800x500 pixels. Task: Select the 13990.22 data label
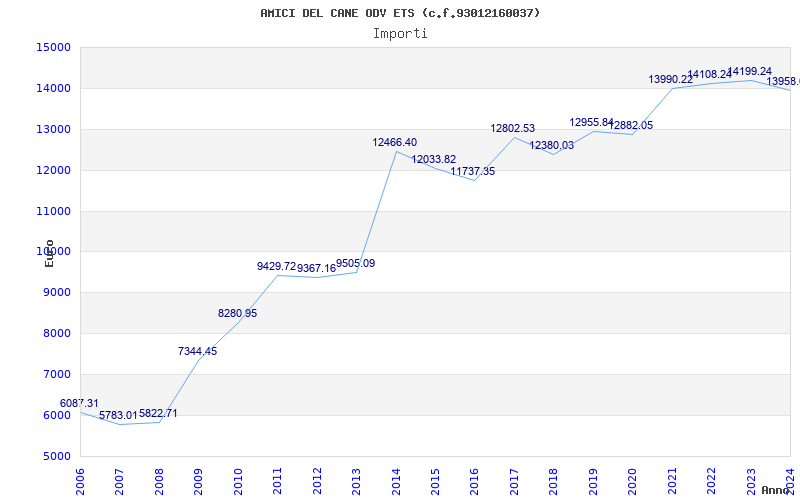pyautogui.click(x=670, y=80)
